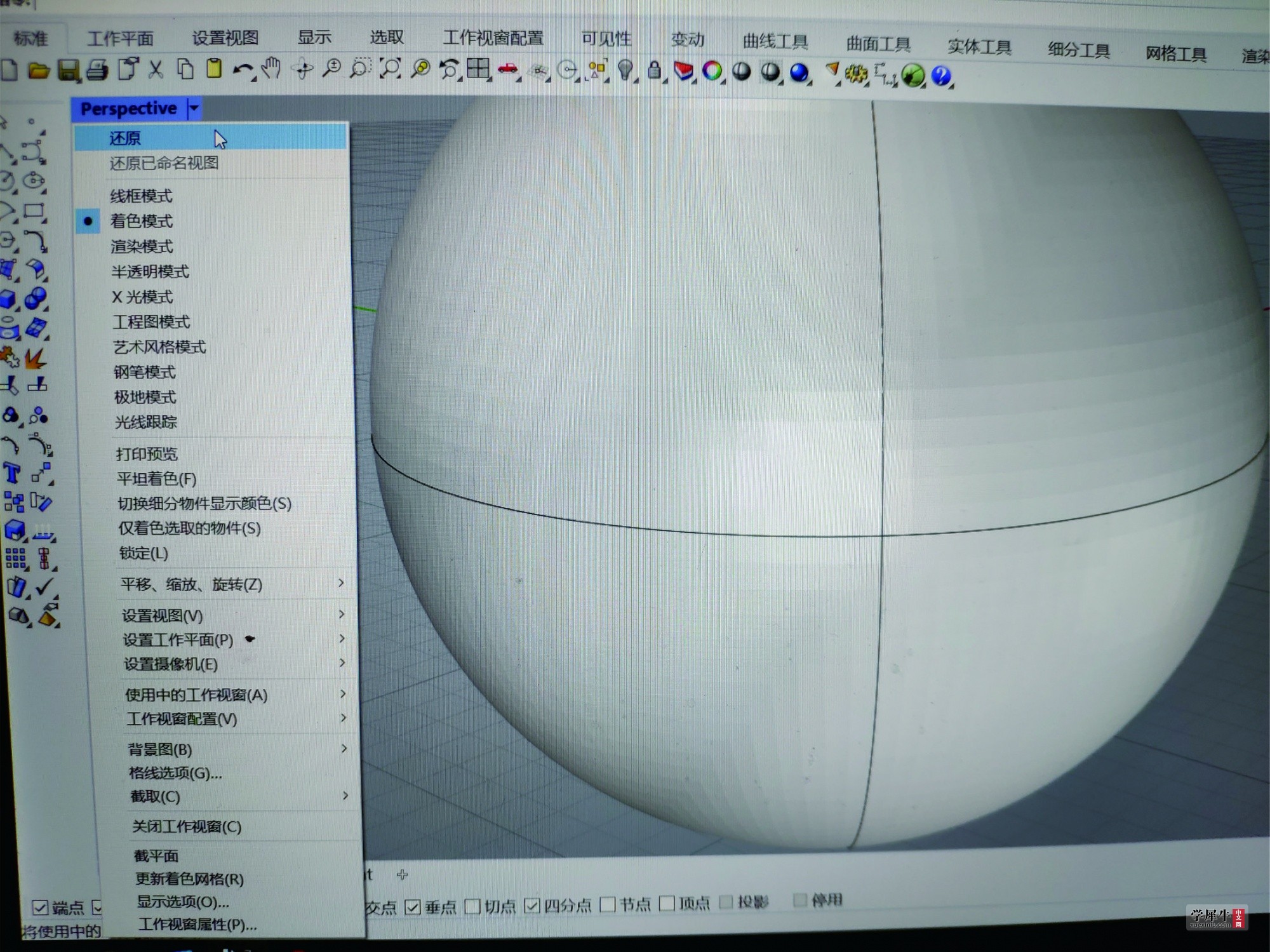Viewport: 1270px width, 952px height.
Task: Select the Boolean union spheres tool
Action: tap(36, 298)
